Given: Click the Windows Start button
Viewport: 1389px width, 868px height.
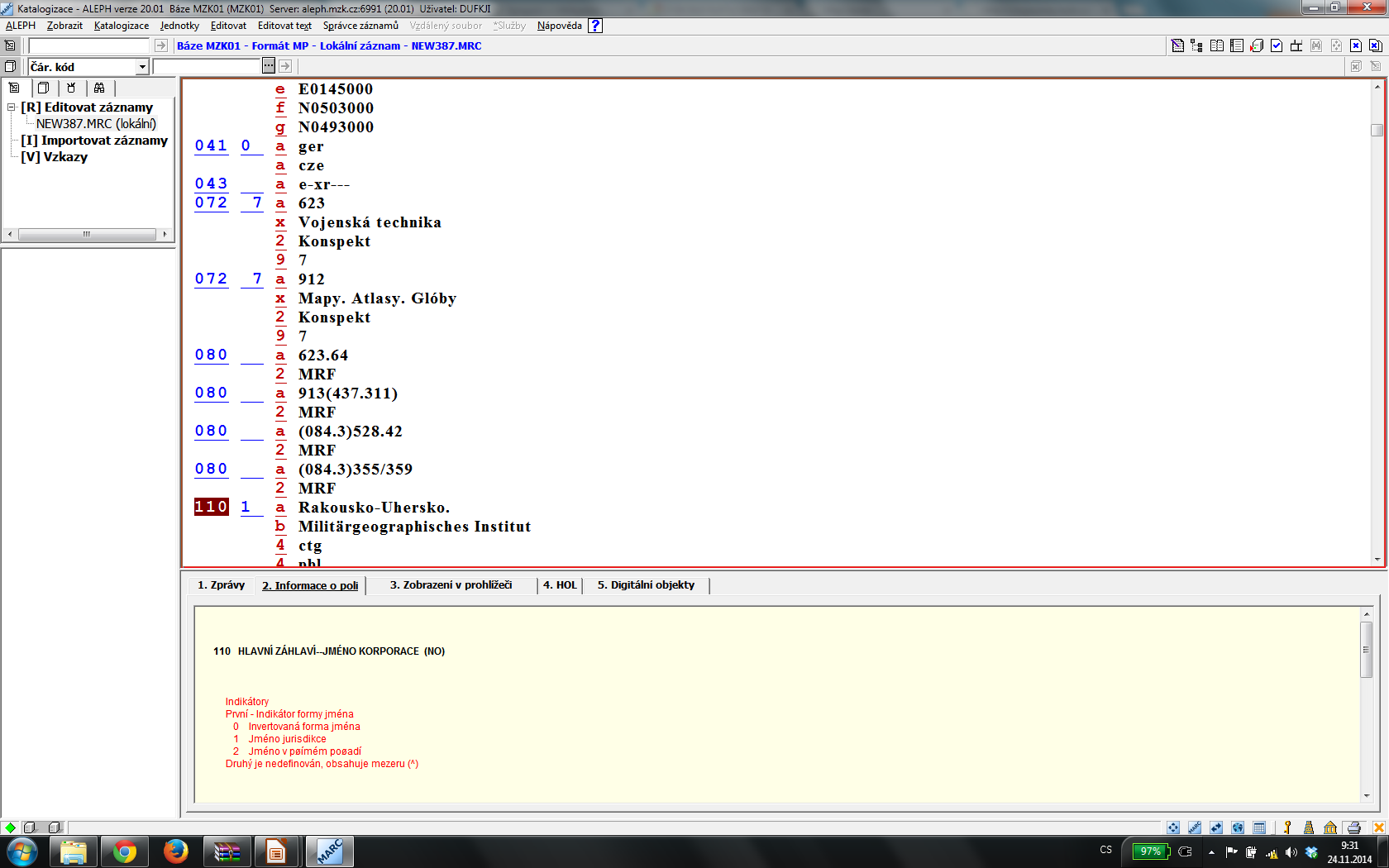Looking at the screenshot, I should tap(22, 851).
